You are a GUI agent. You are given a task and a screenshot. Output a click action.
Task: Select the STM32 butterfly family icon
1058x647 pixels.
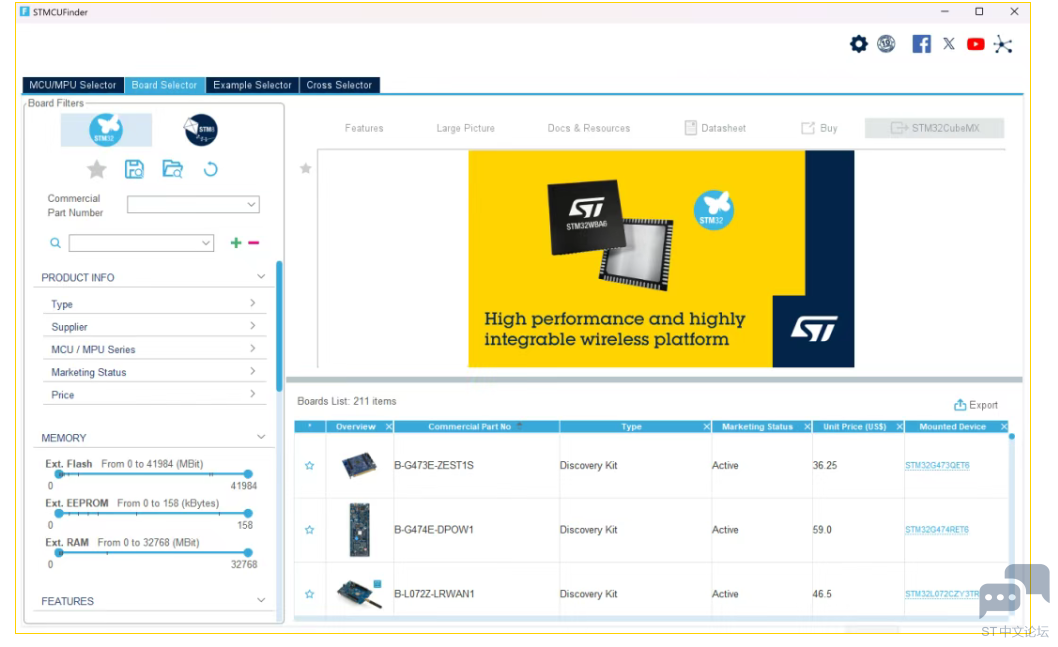[x=106, y=130]
